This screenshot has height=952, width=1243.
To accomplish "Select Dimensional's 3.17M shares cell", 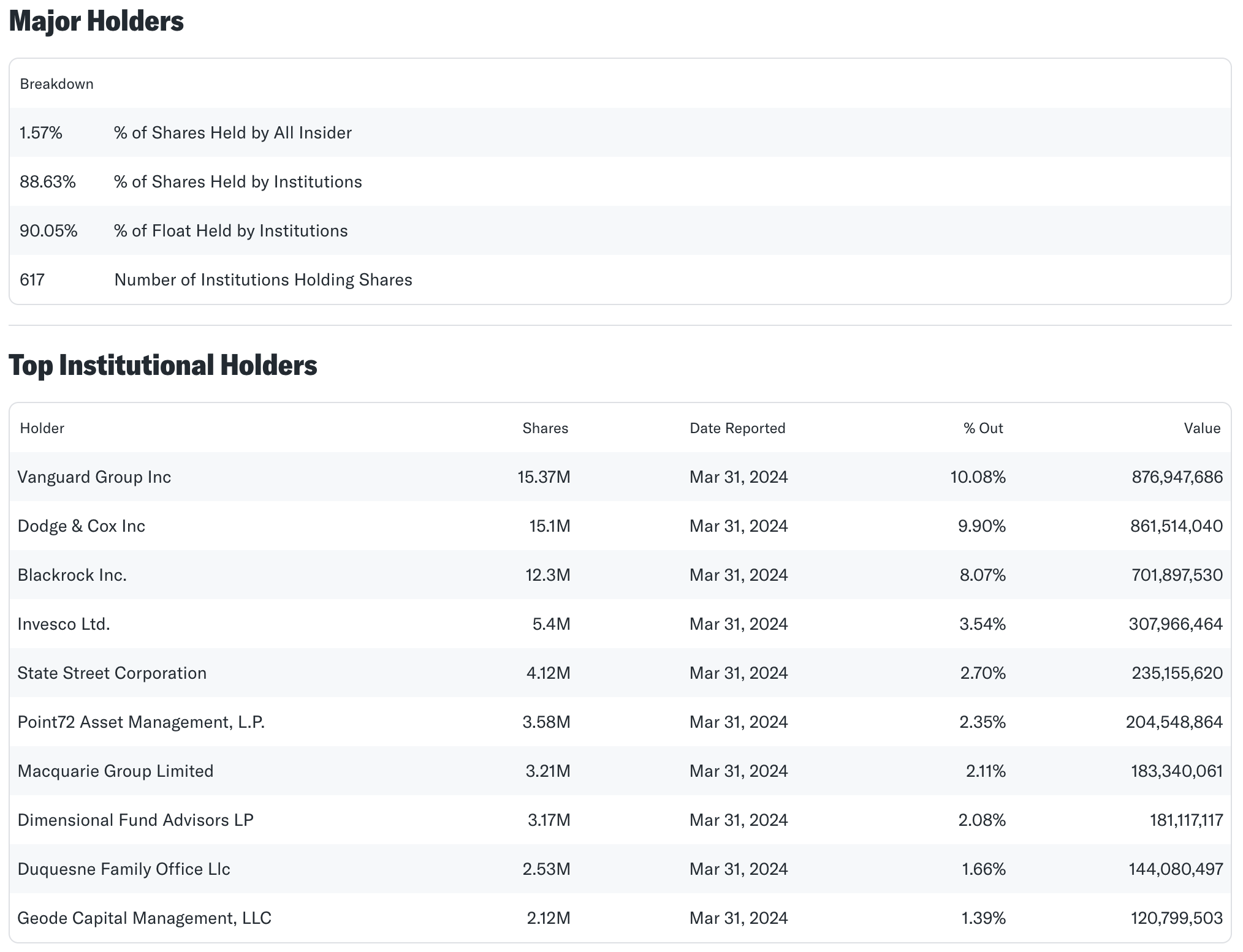I will (549, 820).
